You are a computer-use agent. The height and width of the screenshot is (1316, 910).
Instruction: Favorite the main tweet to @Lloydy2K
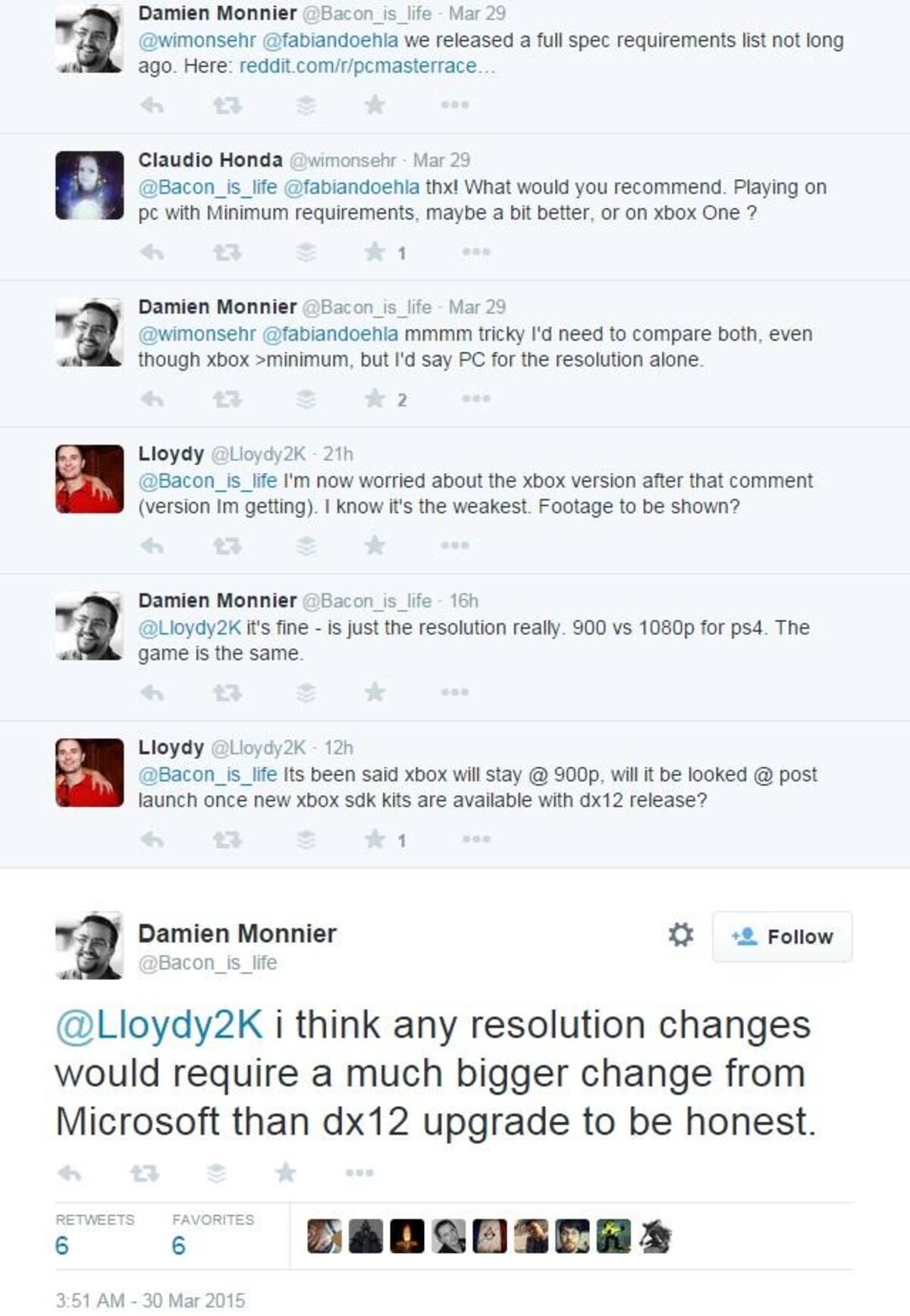tap(286, 1173)
